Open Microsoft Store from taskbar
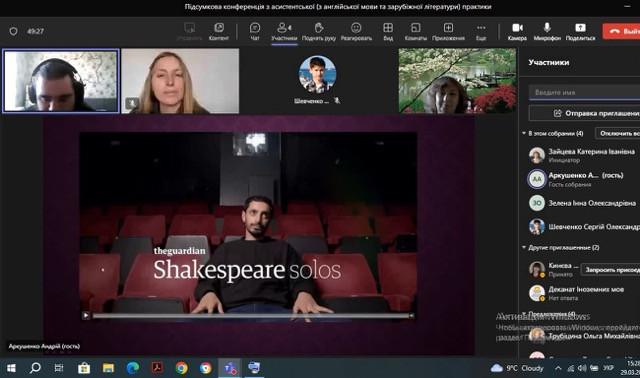Viewport: 640px width, 378px height. pyautogui.click(x=84, y=368)
